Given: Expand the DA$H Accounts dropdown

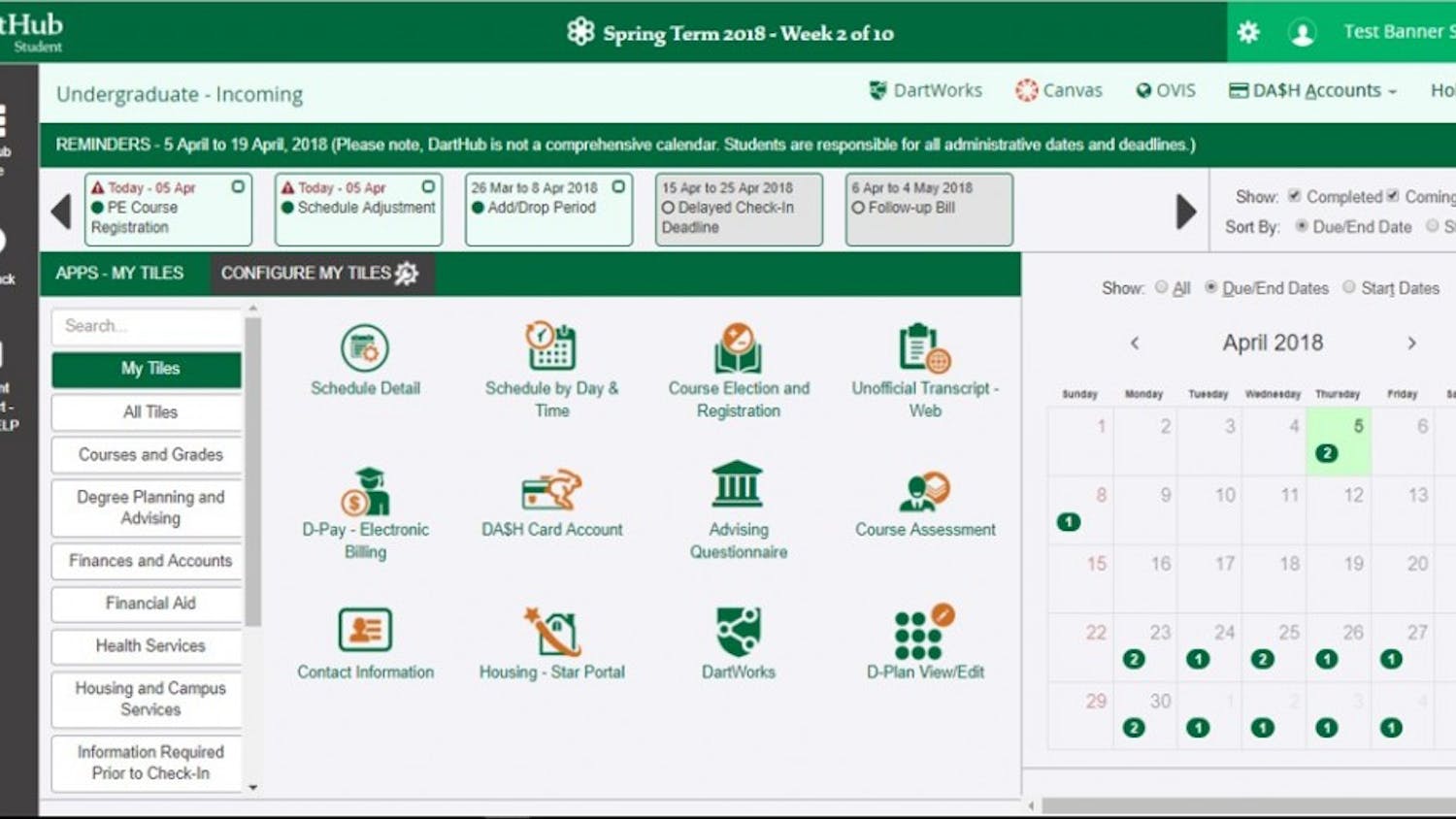Looking at the screenshot, I should [x=1313, y=90].
